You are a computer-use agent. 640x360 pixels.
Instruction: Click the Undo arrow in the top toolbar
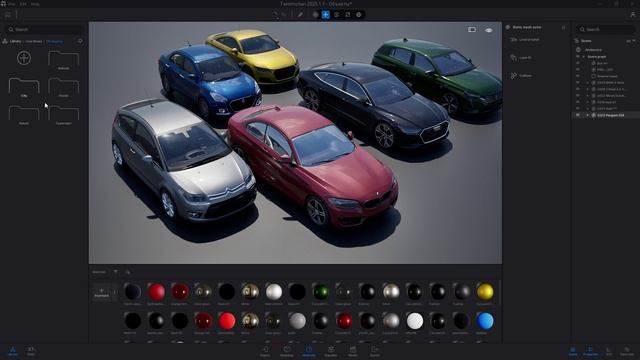pyautogui.click(x=276, y=15)
